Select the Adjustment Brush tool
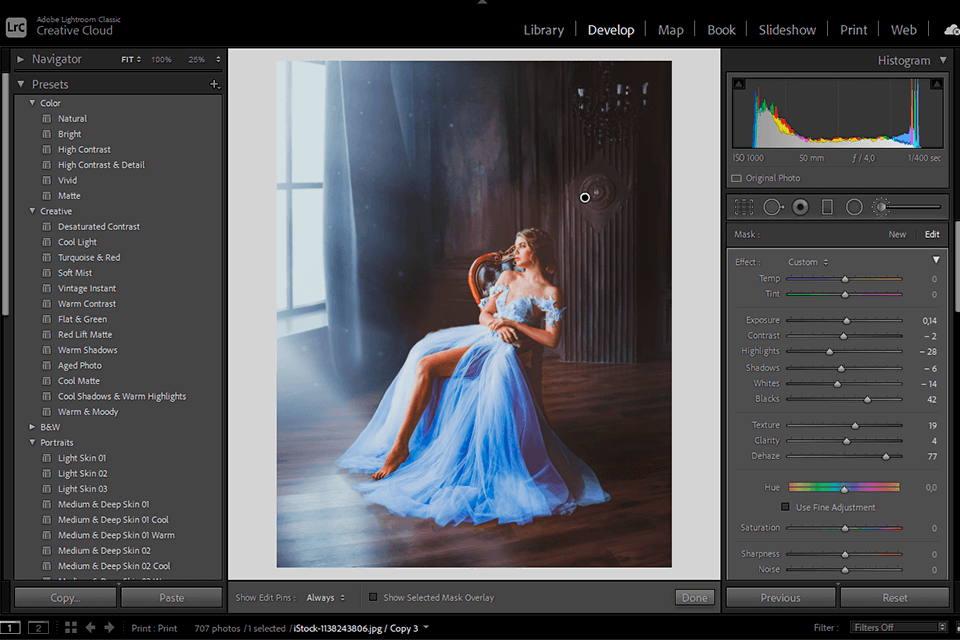This screenshot has height=640, width=960. [x=882, y=207]
